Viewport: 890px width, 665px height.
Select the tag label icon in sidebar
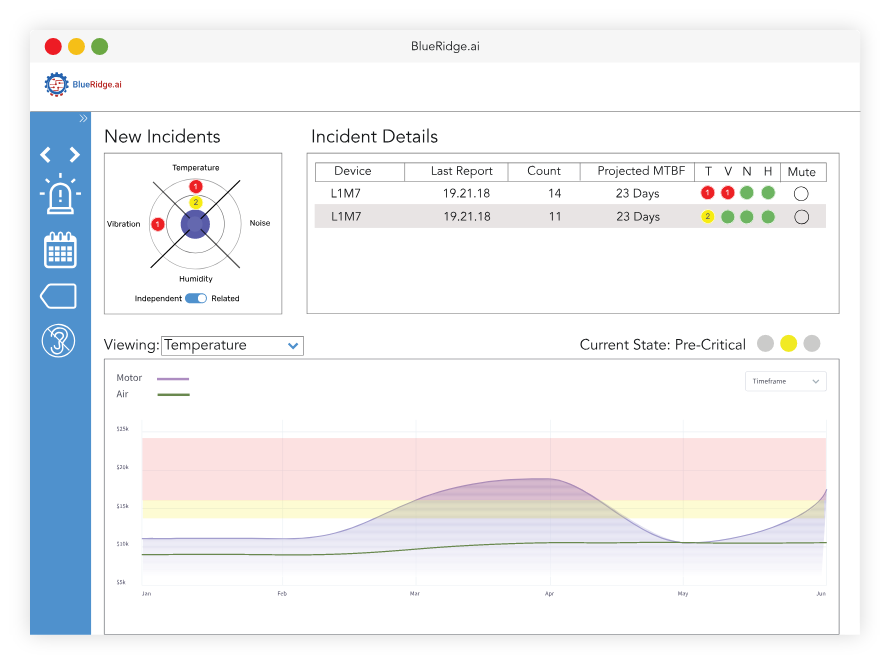click(x=58, y=296)
